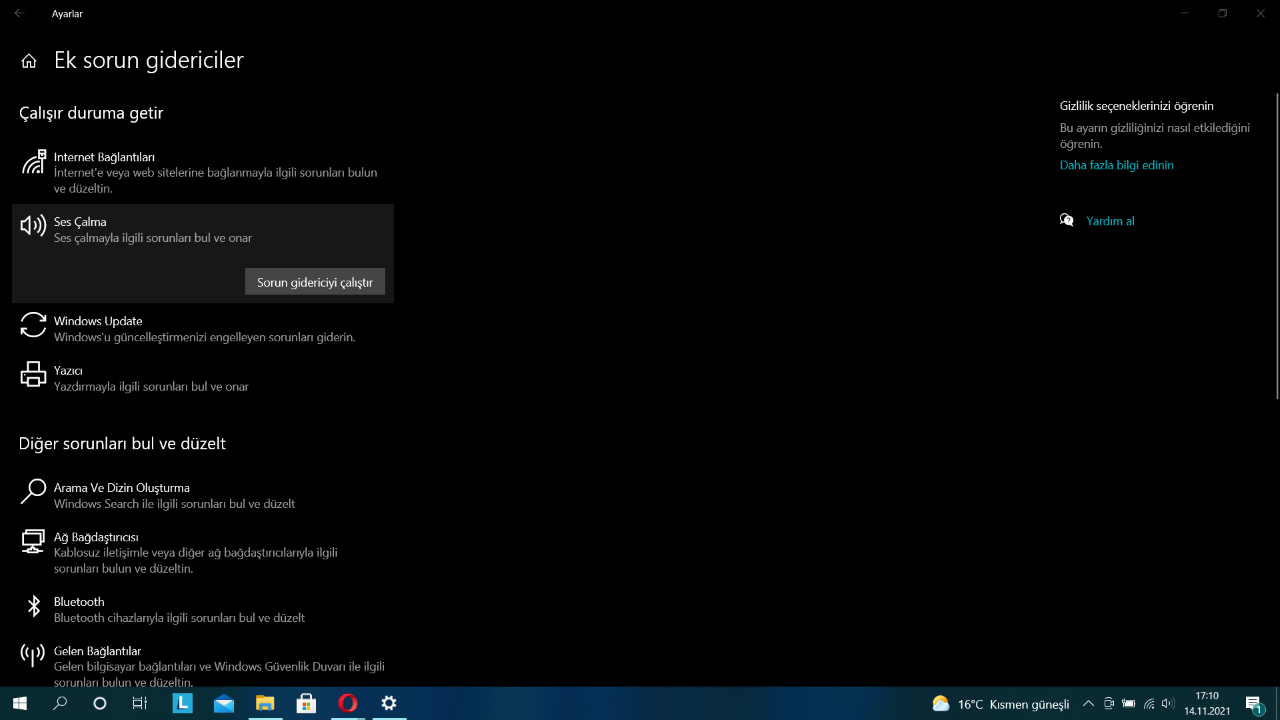The image size is (1280, 720).
Task: Open the Mail app in taskbar
Action: tap(223, 703)
